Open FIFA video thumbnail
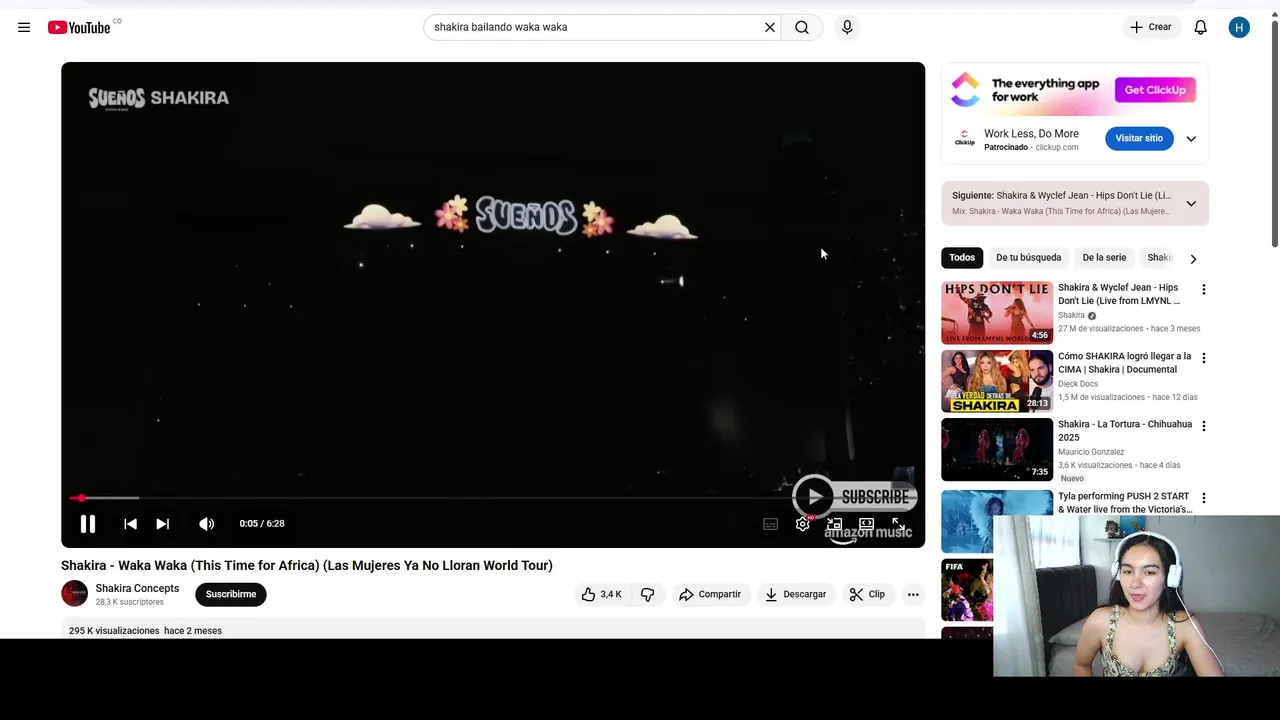Image resolution: width=1280 pixels, height=720 pixels. [967, 590]
